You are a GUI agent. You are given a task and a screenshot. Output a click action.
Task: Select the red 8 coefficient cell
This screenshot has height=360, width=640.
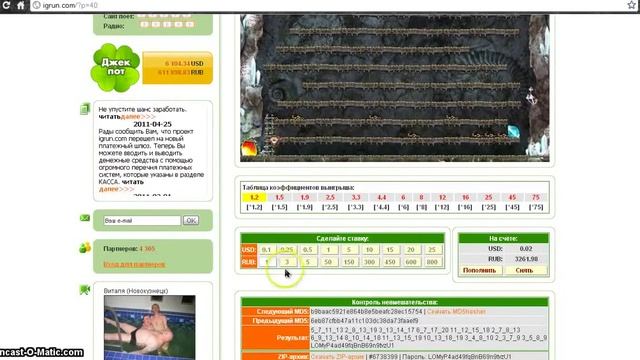pyautogui.click(x=421, y=197)
